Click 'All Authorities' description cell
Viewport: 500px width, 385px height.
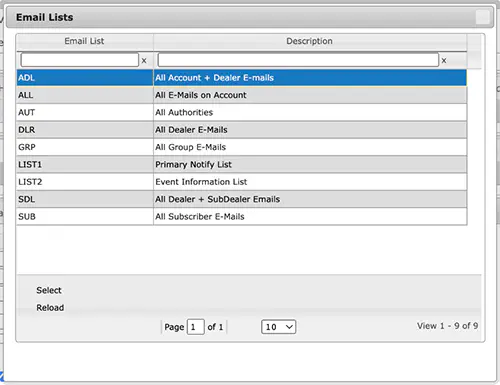point(310,112)
